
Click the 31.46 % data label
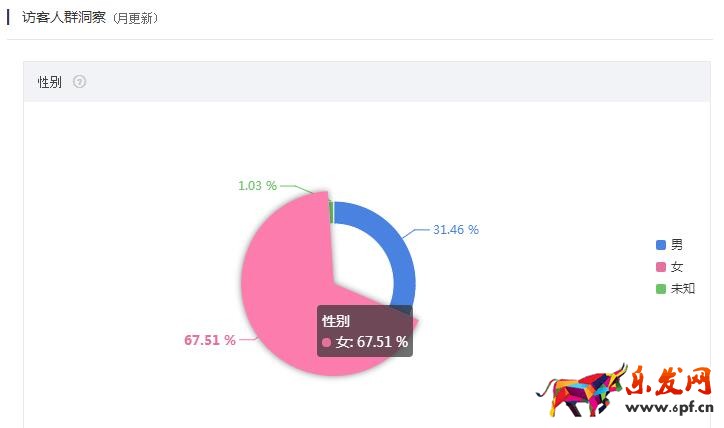coord(455,230)
